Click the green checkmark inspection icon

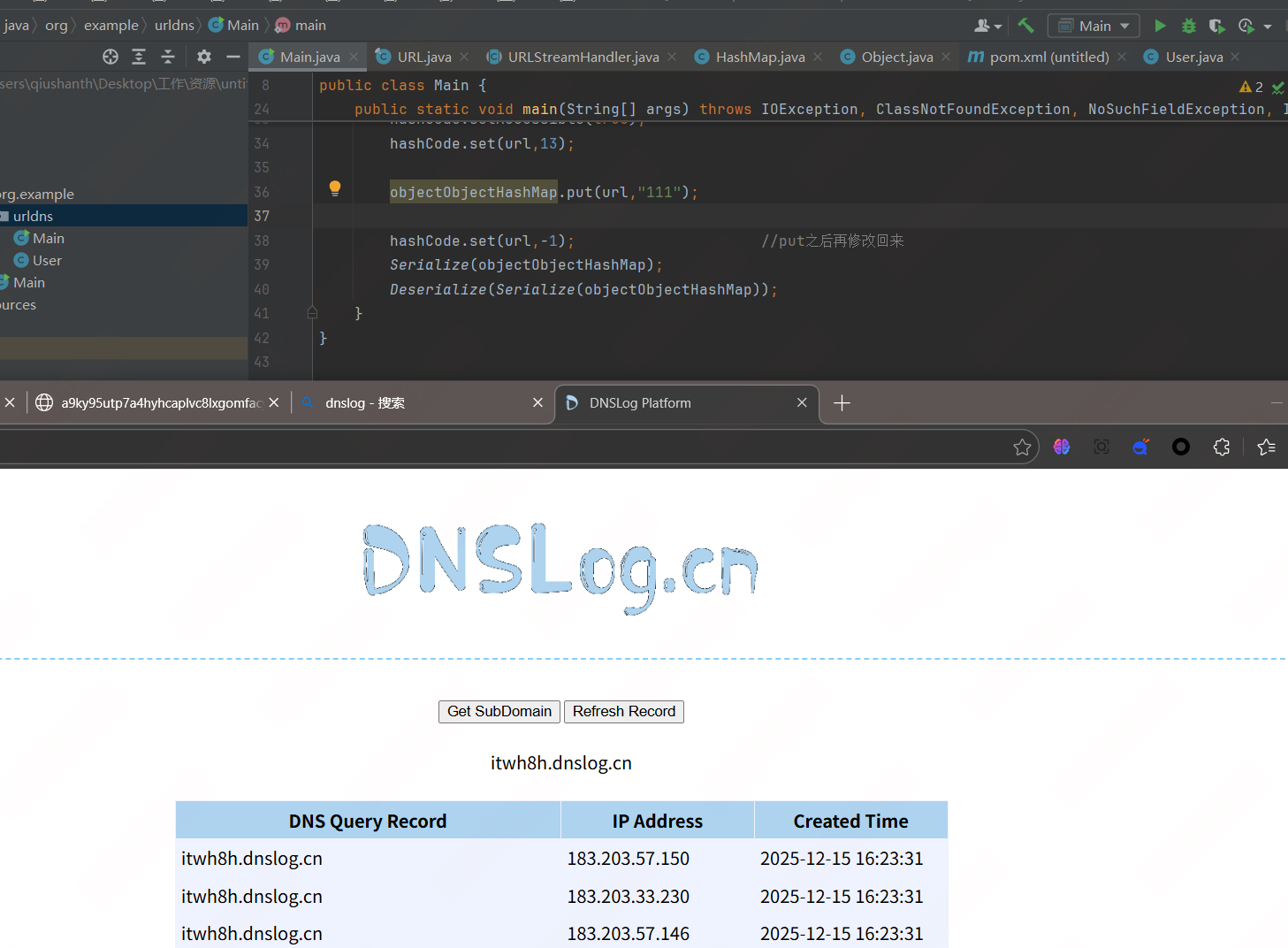point(1278,88)
